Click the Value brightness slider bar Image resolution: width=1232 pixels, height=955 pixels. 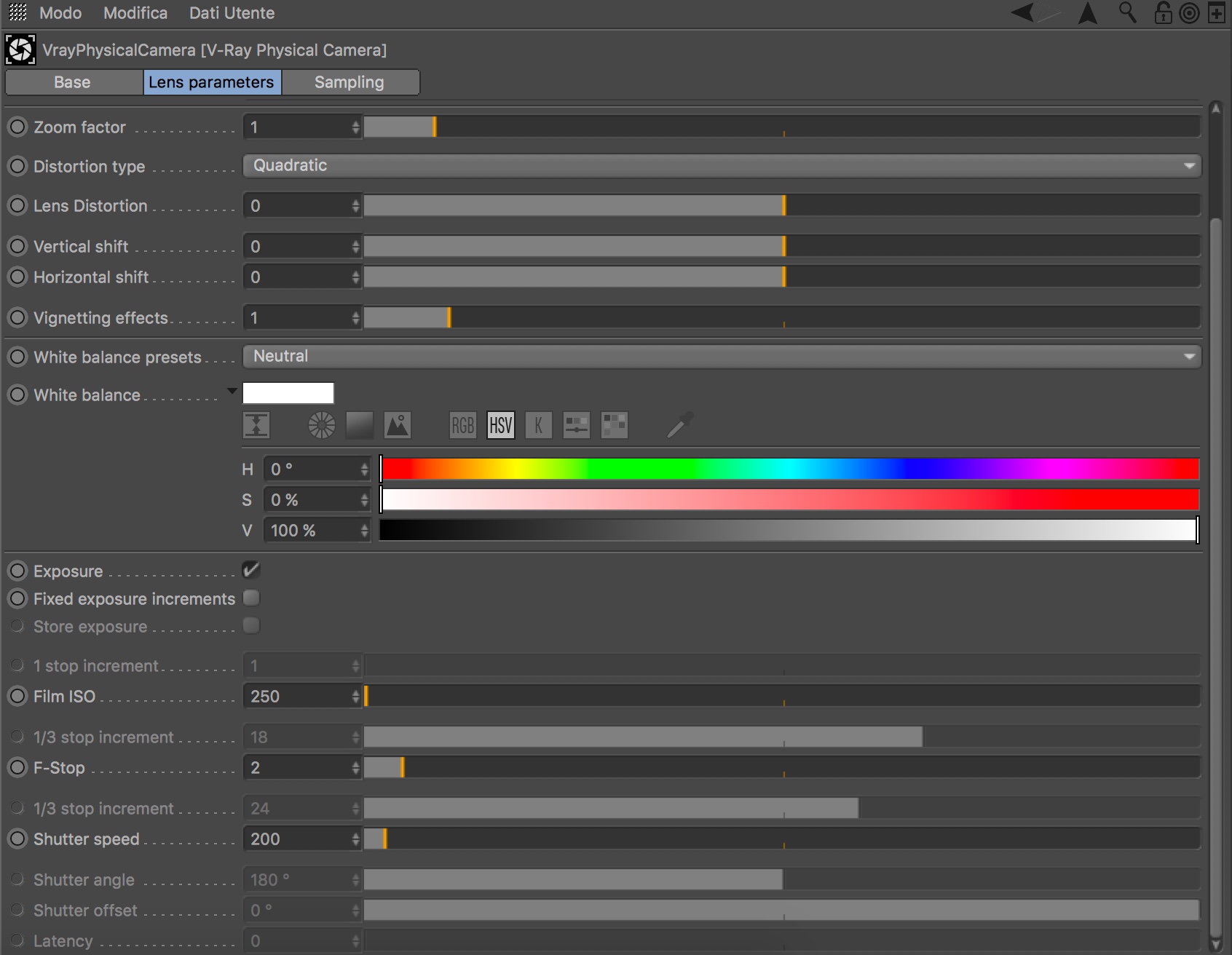pos(789,531)
